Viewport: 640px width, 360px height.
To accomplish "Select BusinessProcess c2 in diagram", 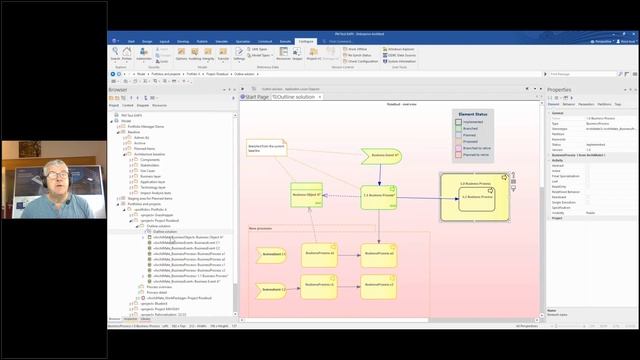I will pos(378,287).
